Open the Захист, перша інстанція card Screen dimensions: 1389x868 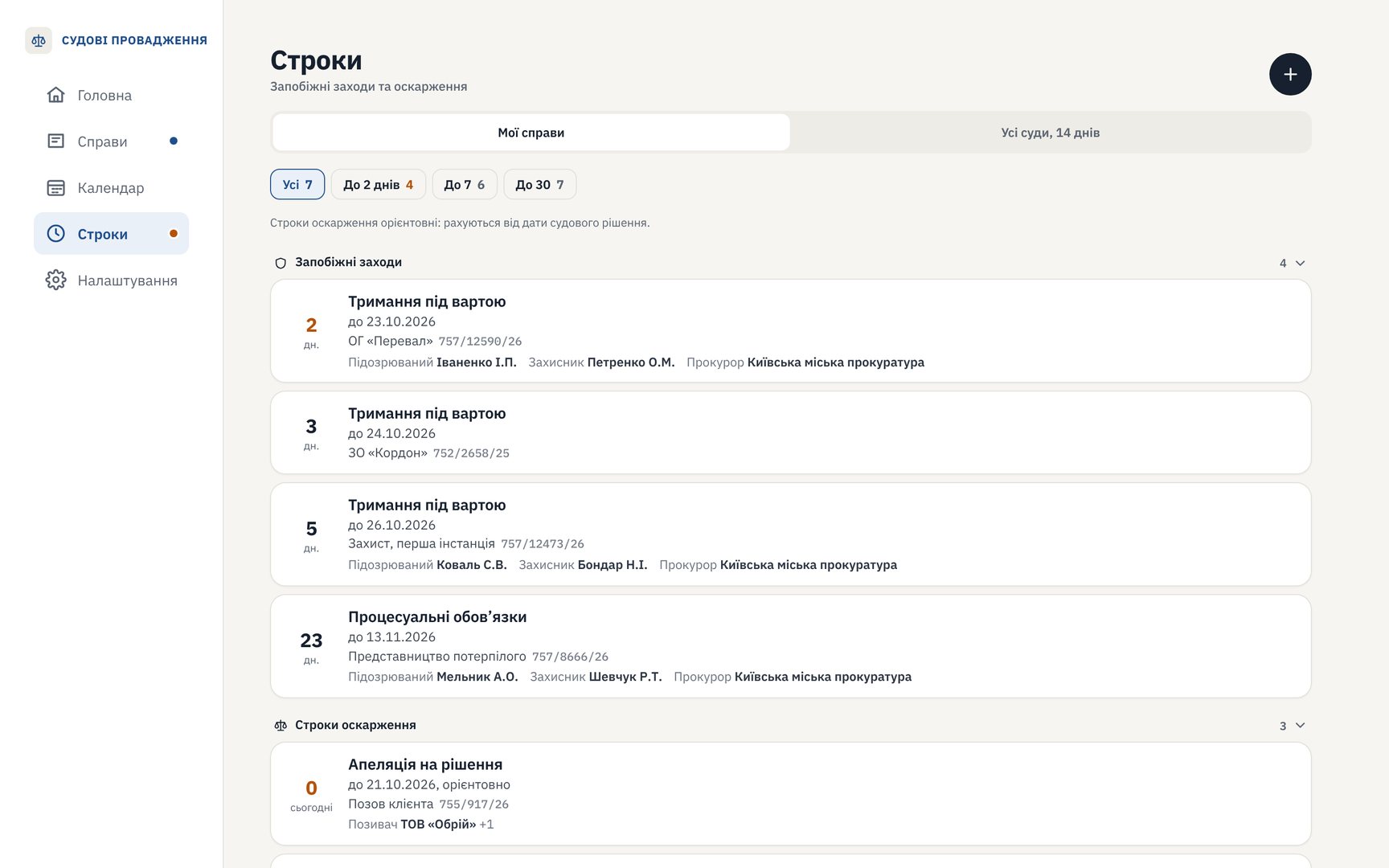point(791,534)
